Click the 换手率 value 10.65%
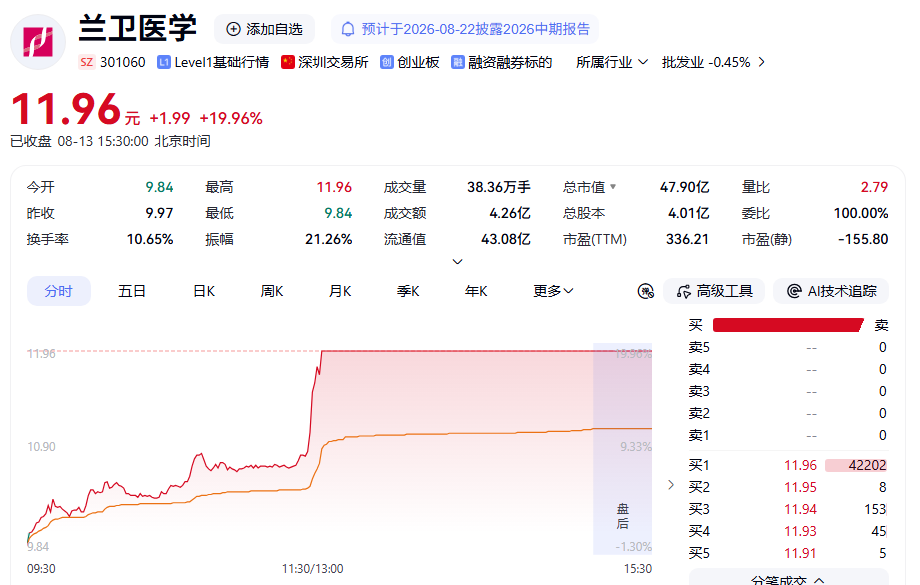920x585 pixels. point(150,239)
